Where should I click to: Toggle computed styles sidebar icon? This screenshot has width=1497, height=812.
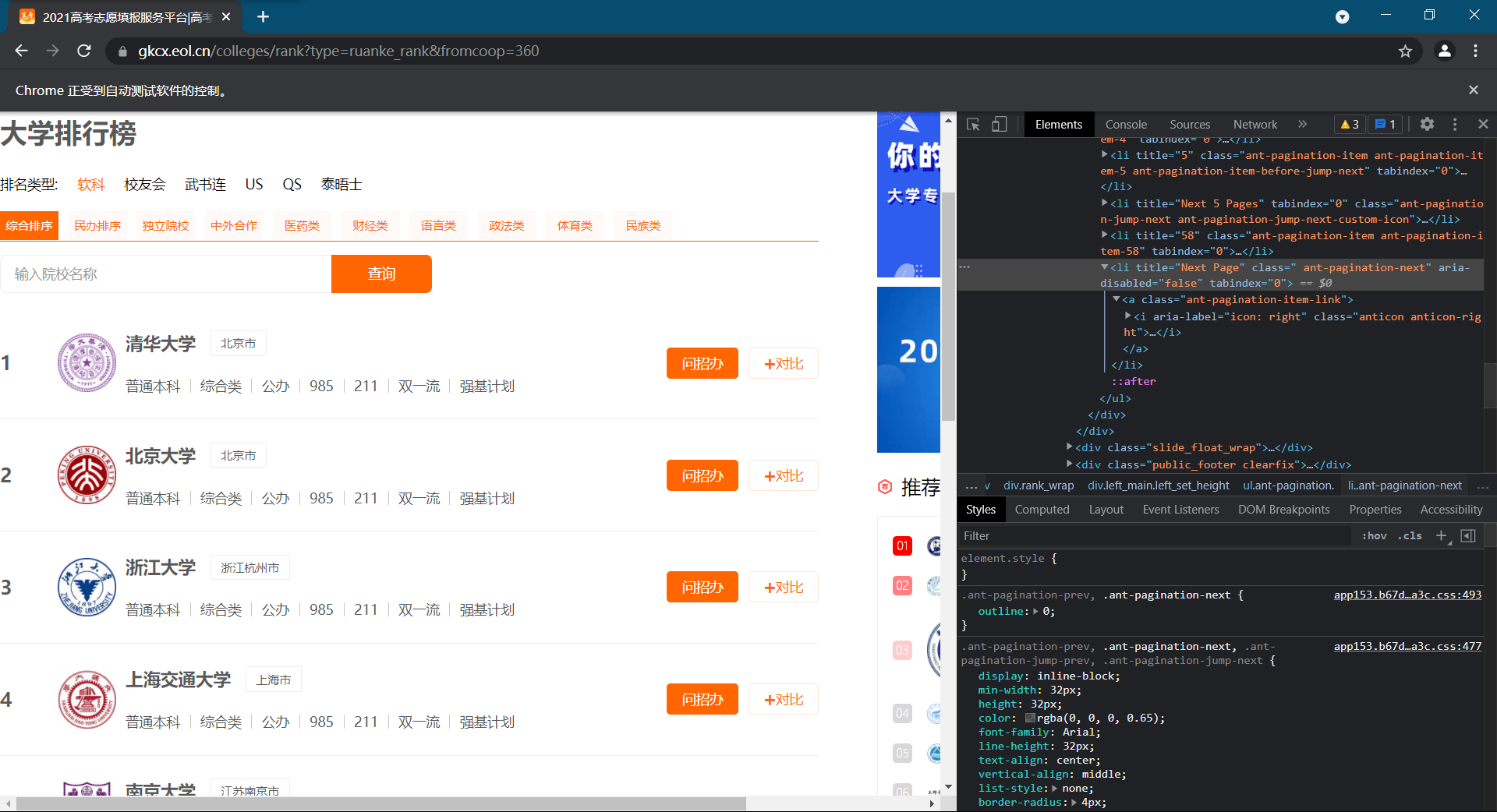(x=1468, y=535)
